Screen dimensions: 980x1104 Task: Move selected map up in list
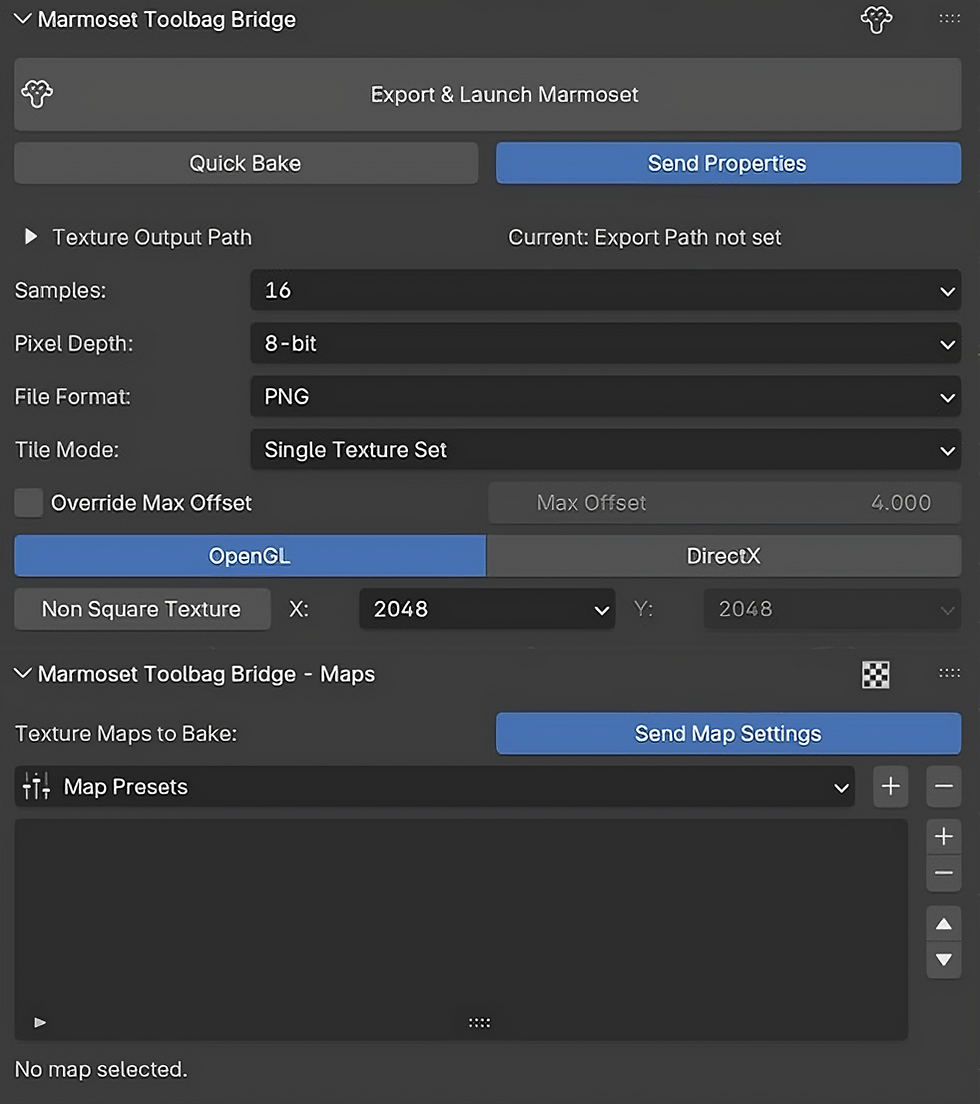[x=943, y=925]
